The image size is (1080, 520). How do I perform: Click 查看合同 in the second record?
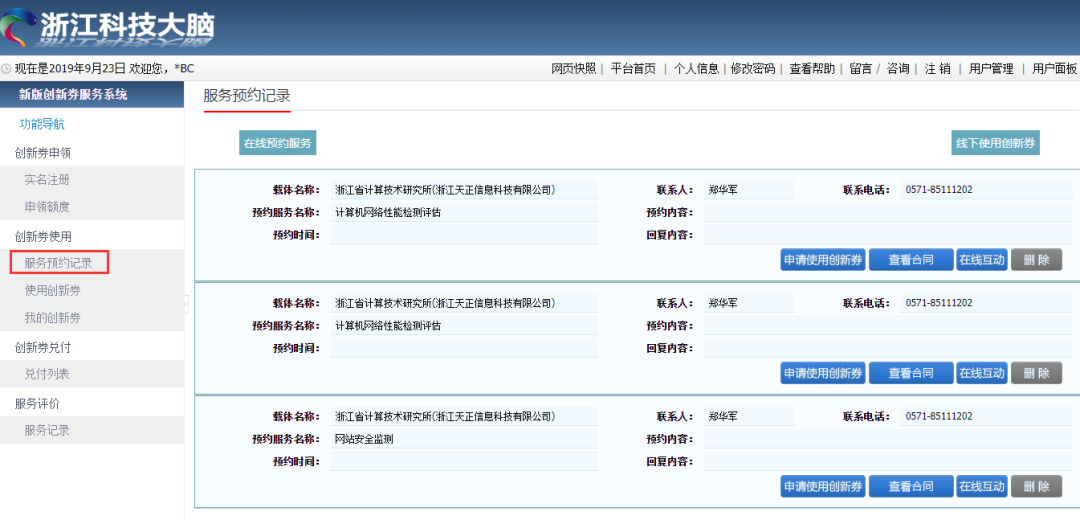911,373
